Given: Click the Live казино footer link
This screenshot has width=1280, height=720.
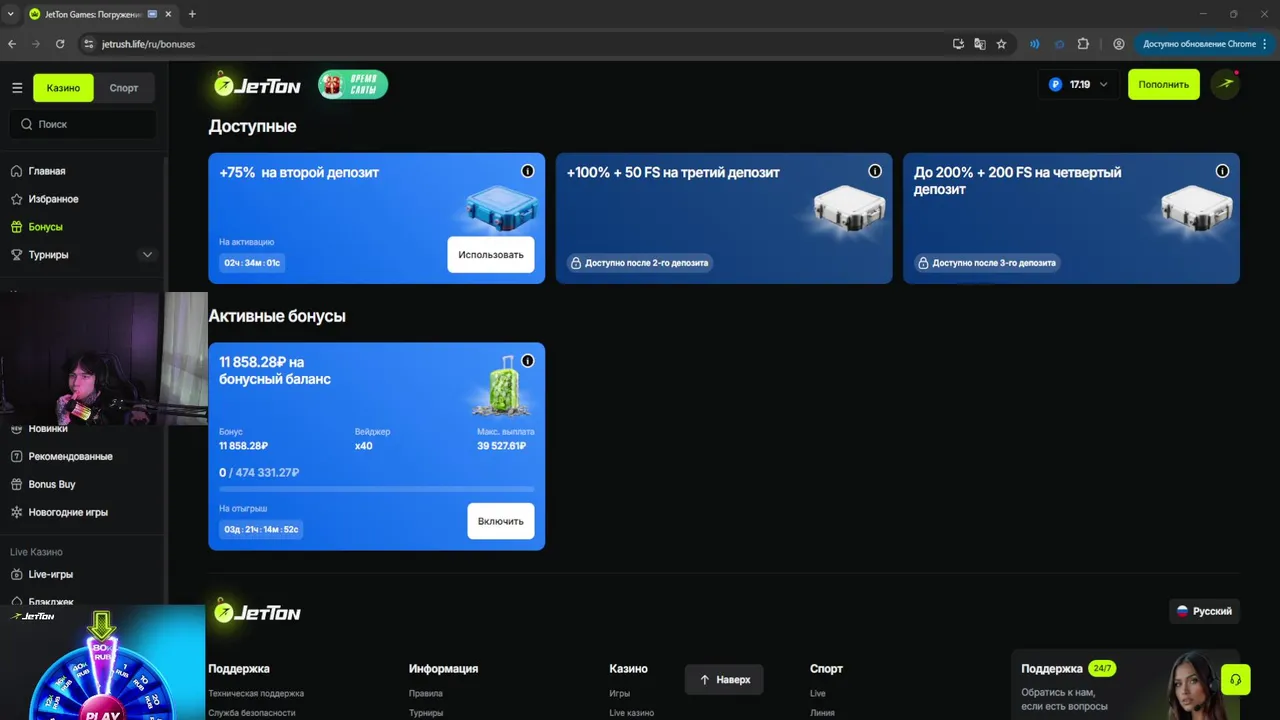Looking at the screenshot, I should tap(631, 713).
